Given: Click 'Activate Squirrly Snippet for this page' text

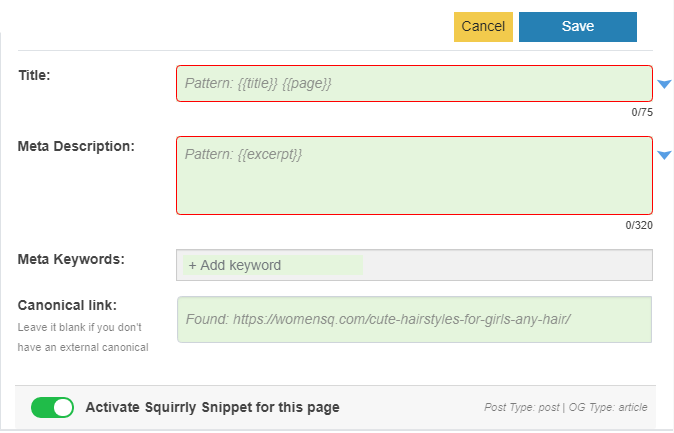Looking at the screenshot, I should click(212, 407).
